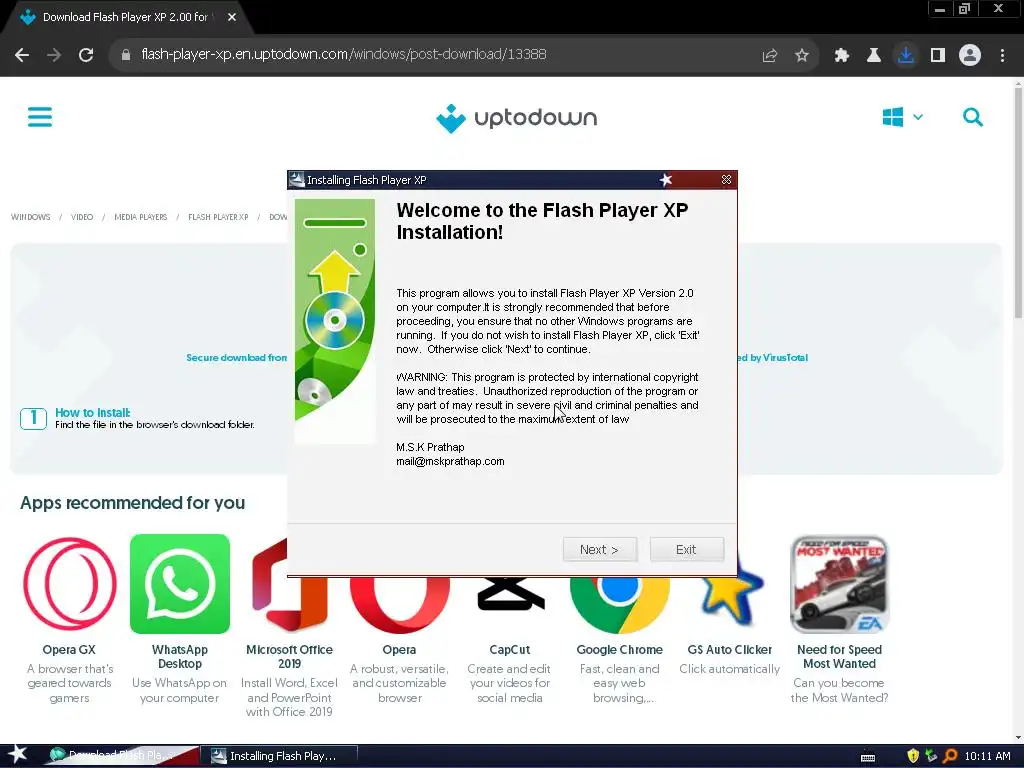The width and height of the screenshot is (1024, 768).
Task: Click the Uptodown logo
Action: 516,118
